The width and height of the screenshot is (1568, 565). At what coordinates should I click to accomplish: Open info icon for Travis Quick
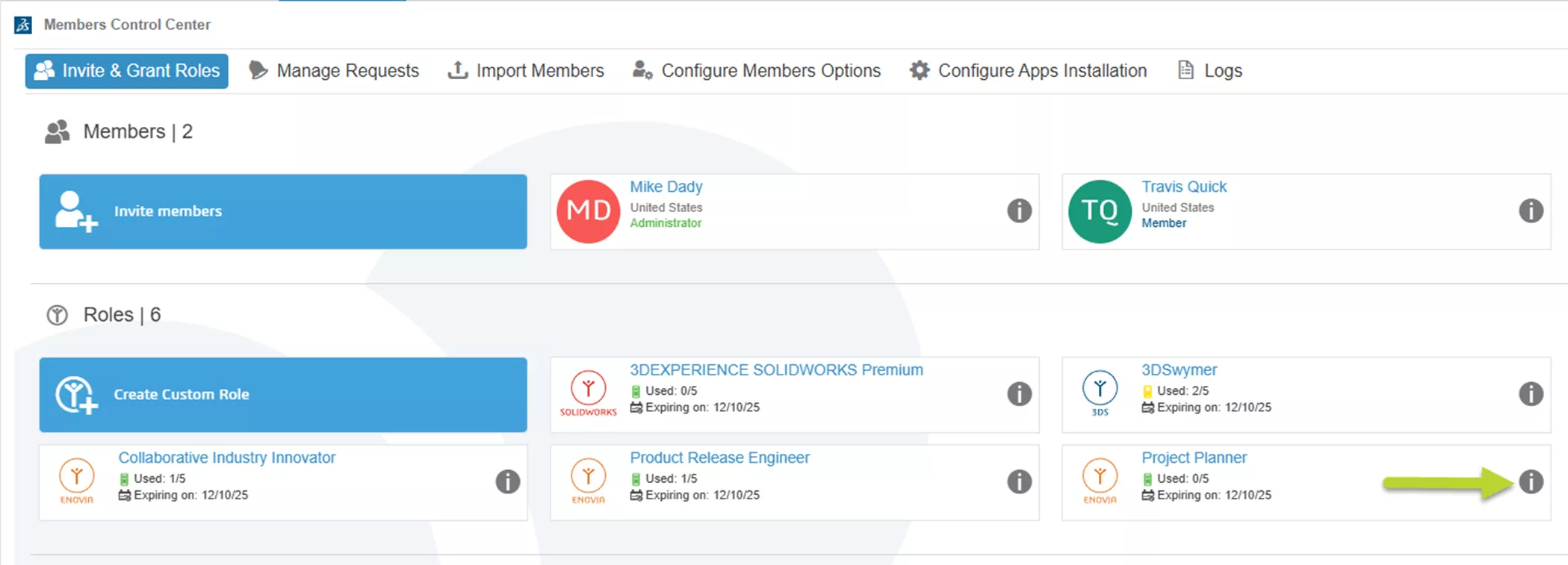pyautogui.click(x=1531, y=211)
